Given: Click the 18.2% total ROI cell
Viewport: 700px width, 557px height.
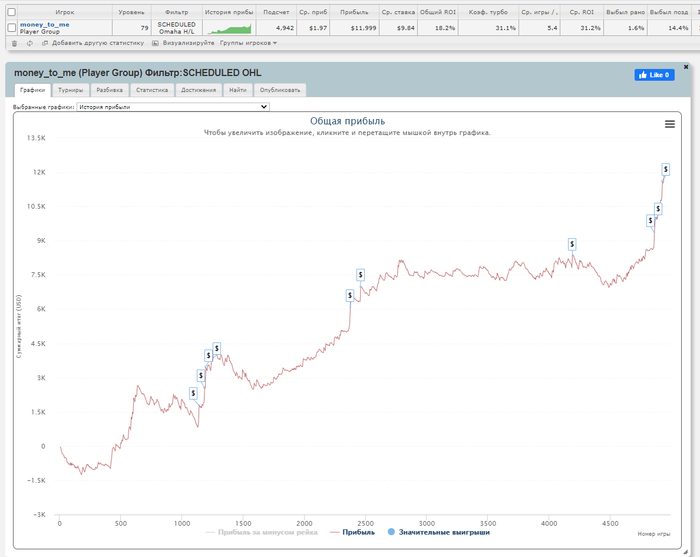Looking at the screenshot, I should (438, 28).
